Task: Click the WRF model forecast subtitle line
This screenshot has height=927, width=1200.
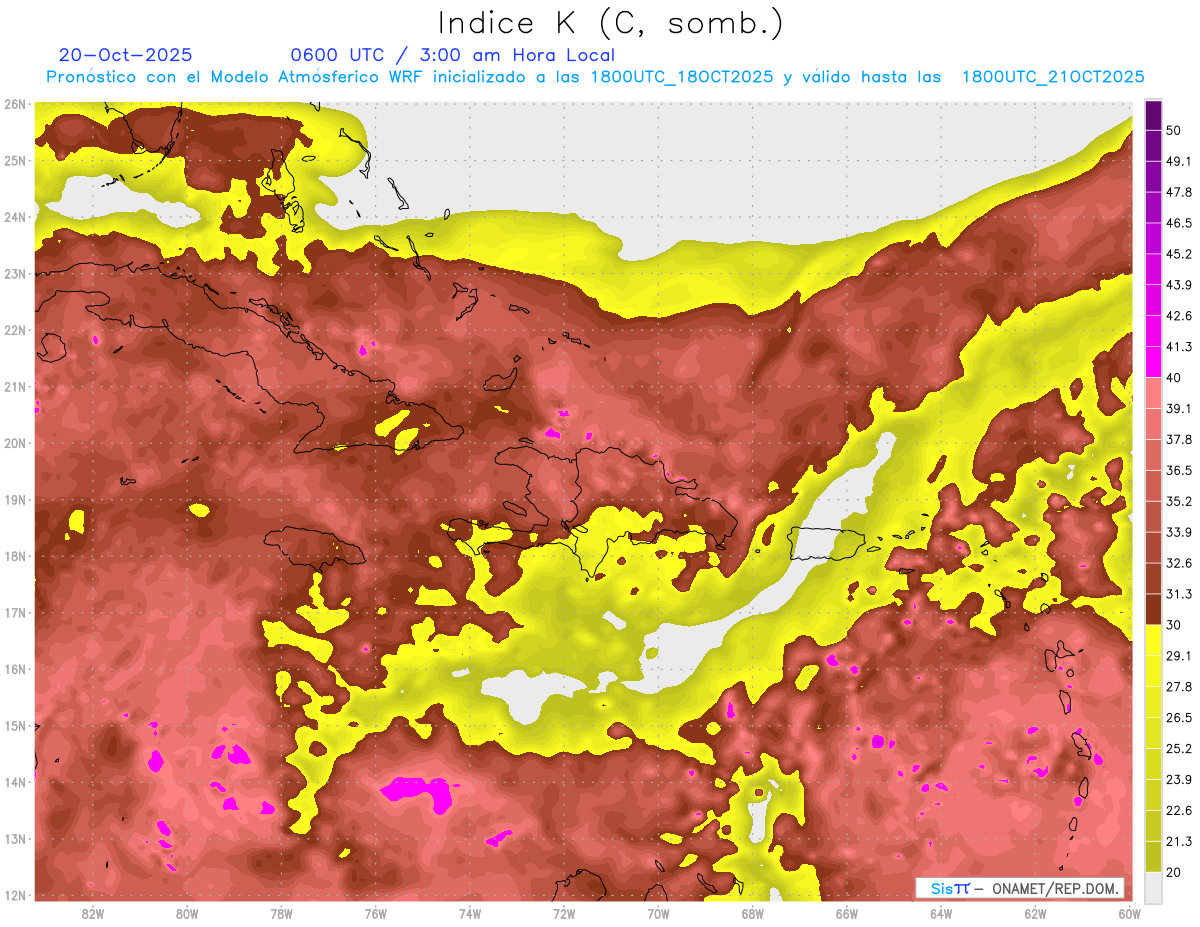Action: click(x=595, y=77)
